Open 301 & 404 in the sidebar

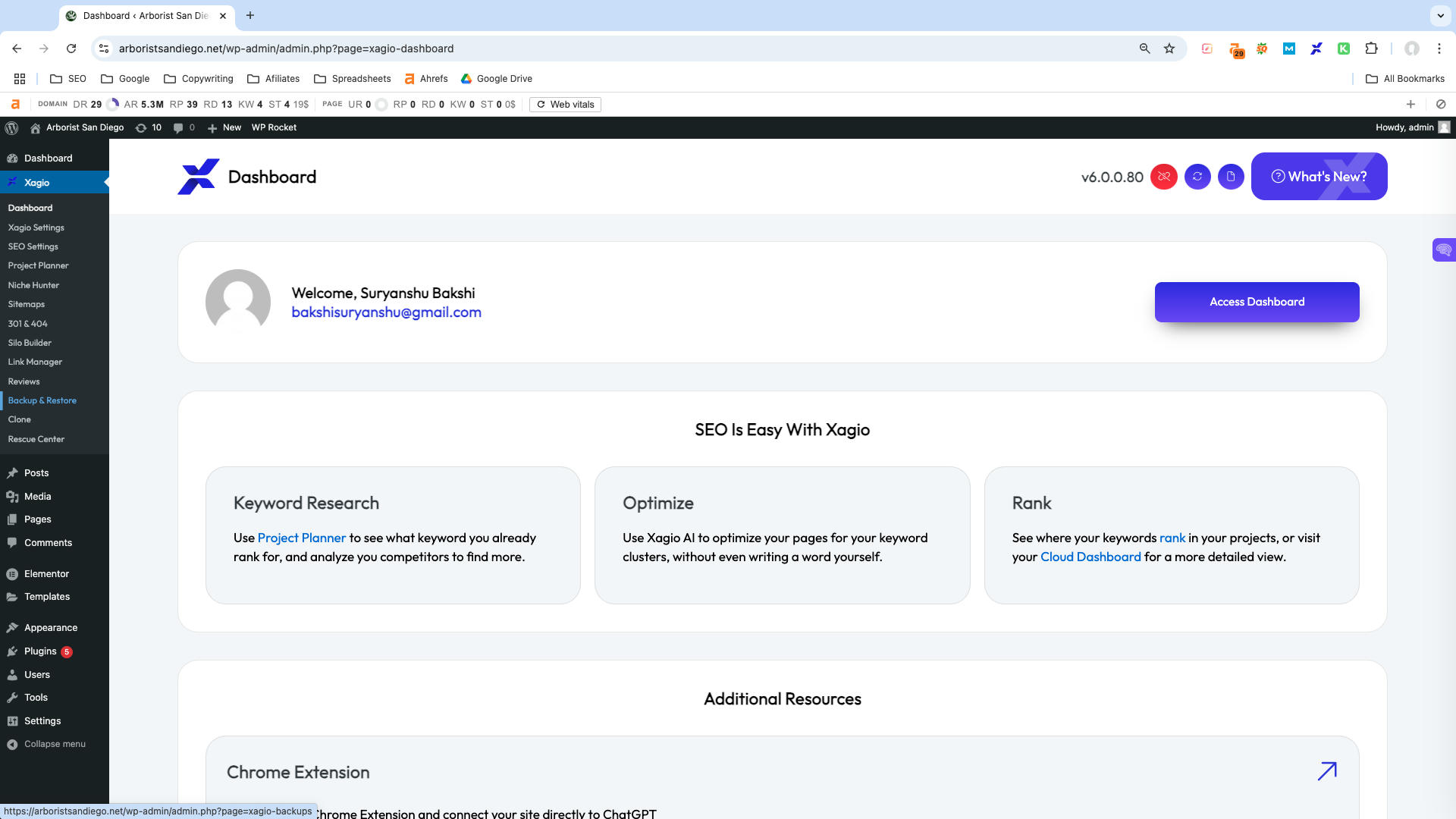tap(27, 324)
